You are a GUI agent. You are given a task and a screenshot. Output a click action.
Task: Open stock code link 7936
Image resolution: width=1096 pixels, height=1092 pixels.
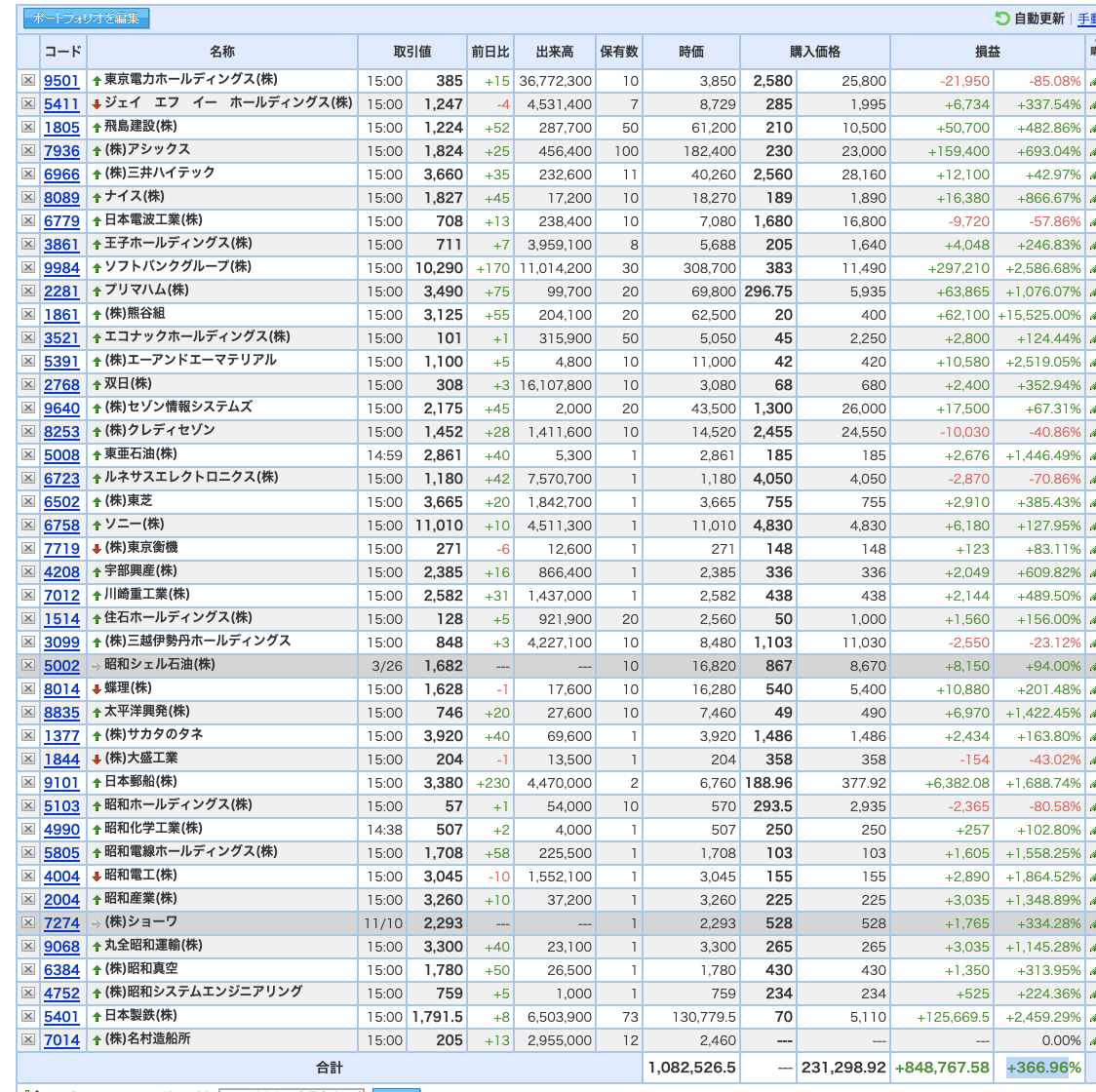[61, 151]
